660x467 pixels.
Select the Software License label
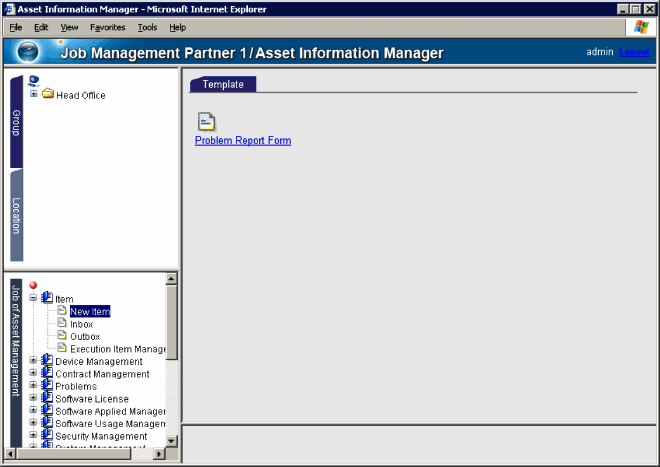[x=92, y=399]
